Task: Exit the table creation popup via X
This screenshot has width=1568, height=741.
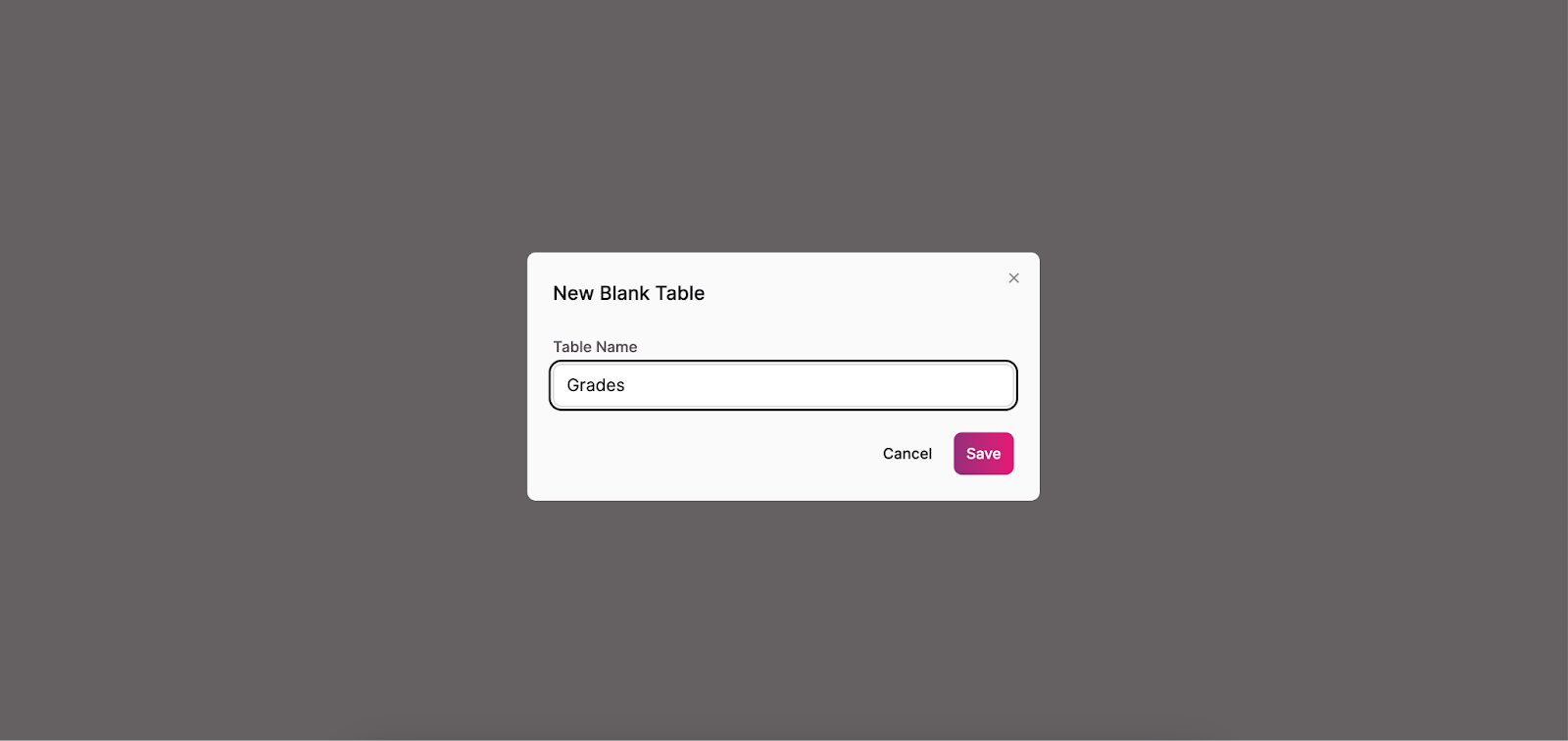Action: [1013, 278]
